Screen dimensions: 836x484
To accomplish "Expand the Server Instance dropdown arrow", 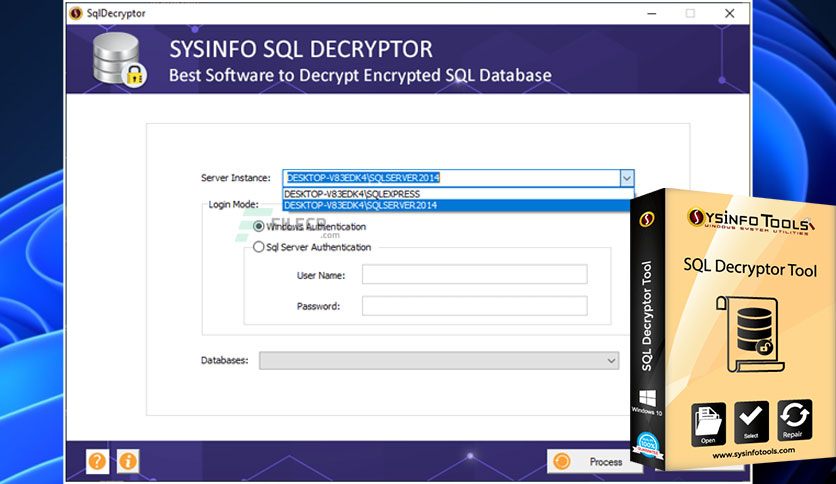I will pos(626,178).
